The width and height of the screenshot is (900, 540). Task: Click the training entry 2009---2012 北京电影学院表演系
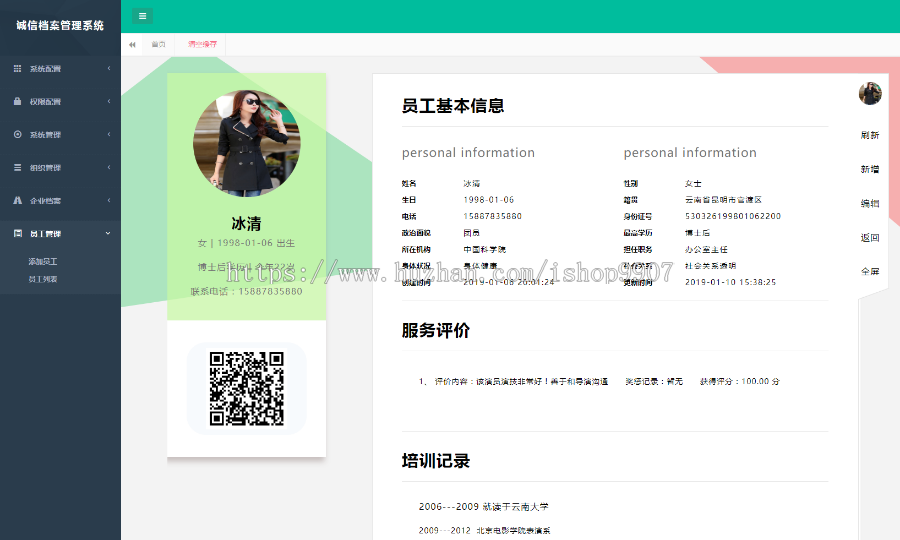pyautogui.click(x=484, y=530)
